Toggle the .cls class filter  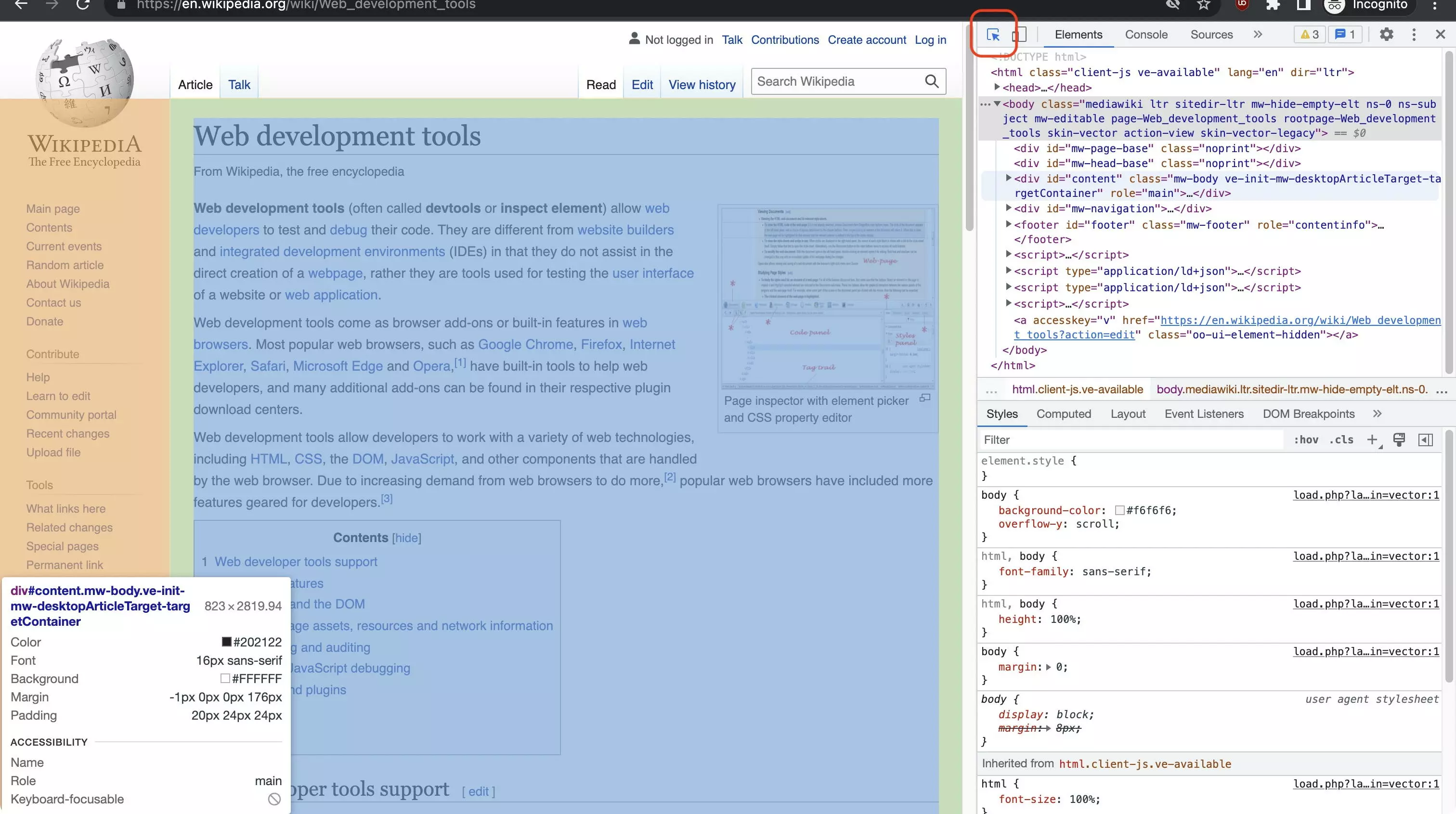1341,440
